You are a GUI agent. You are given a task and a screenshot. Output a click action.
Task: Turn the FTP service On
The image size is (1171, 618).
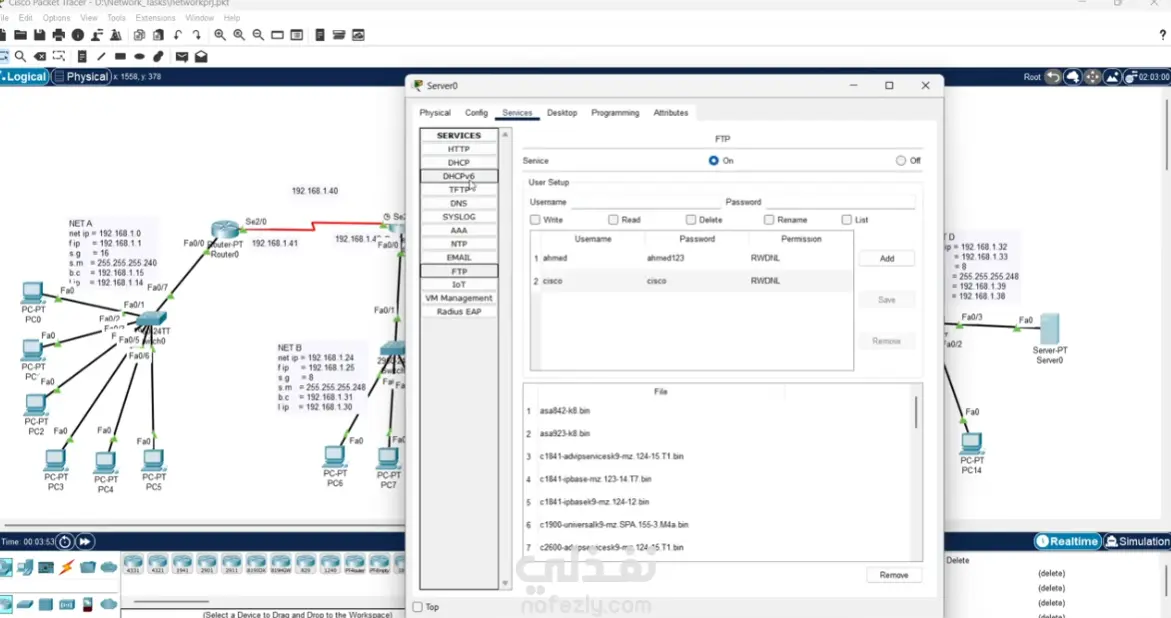713,160
